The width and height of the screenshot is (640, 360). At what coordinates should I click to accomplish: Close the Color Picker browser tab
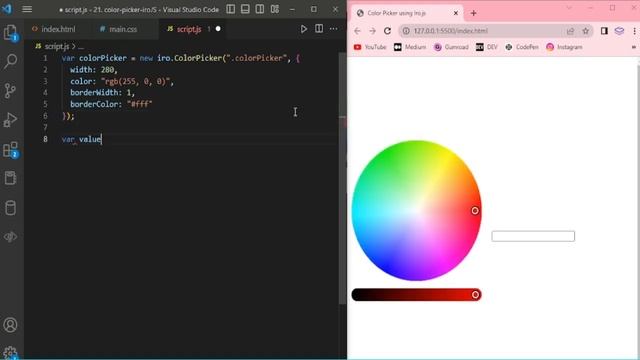click(456, 13)
